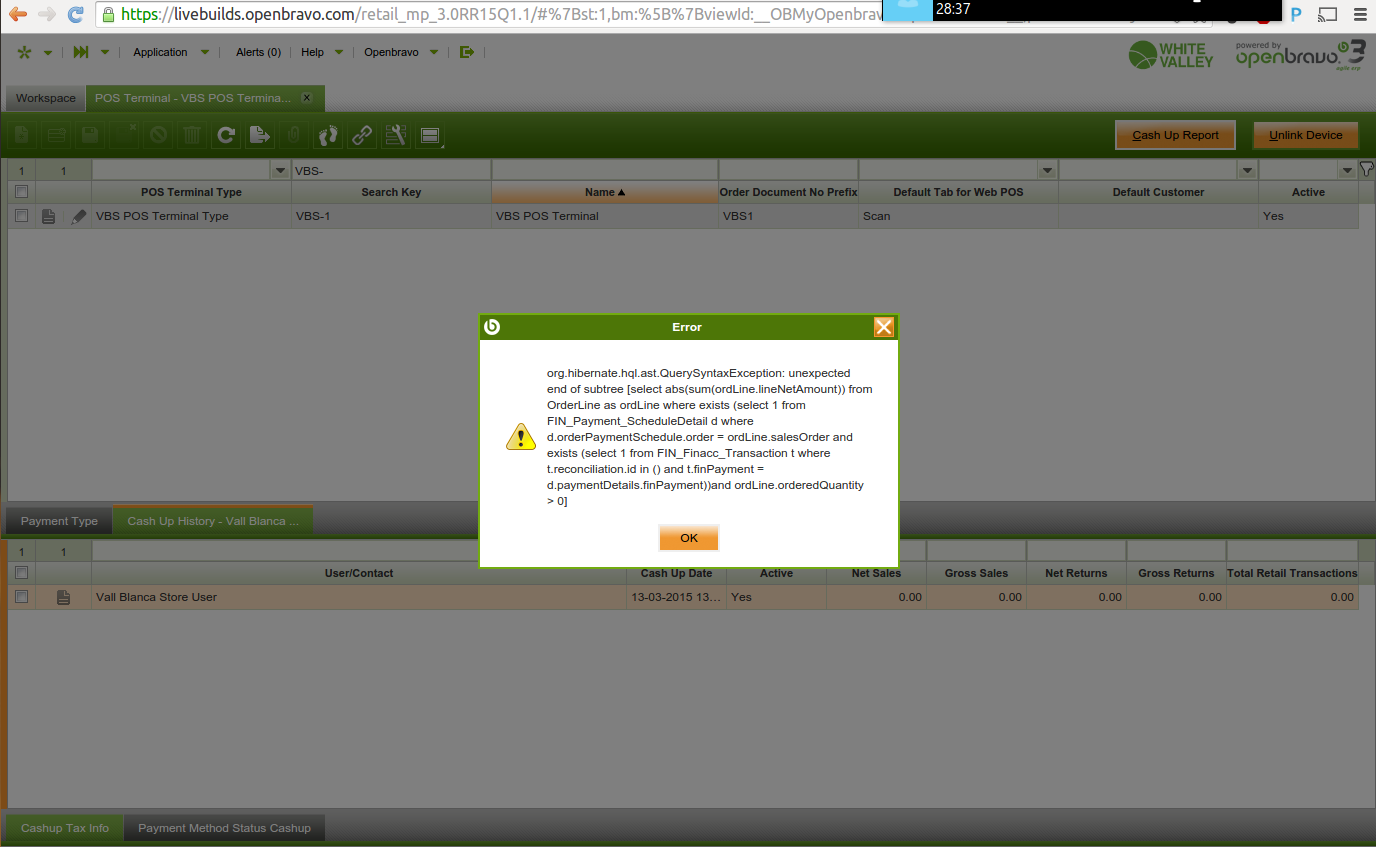The width and height of the screenshot is (1376, 847).
Task: Click the VBS POS Terminal Type cell
Action: (x=191, y=216)
